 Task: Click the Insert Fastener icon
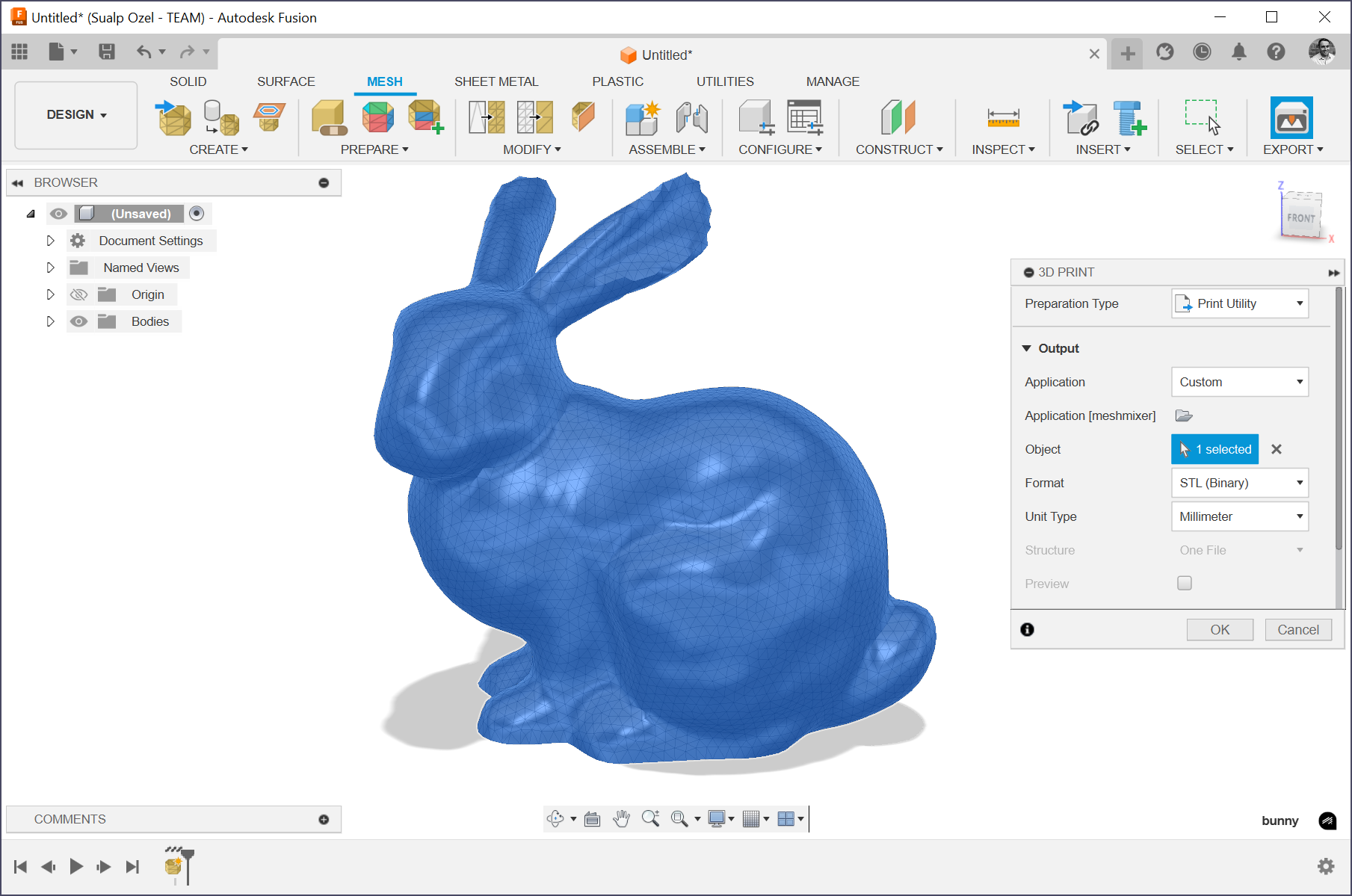pyautogui.click(x=1129, y=118)
